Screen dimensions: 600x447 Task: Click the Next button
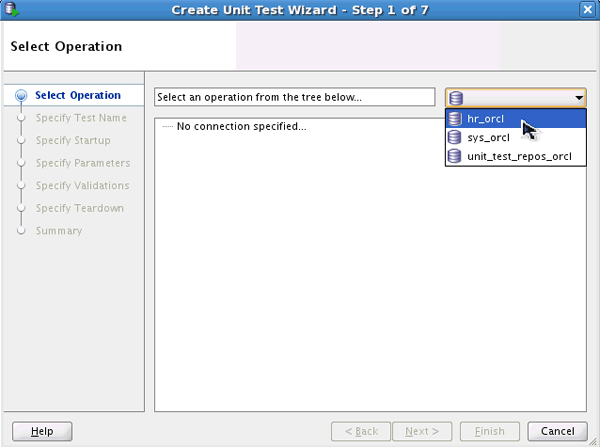tap(421, 431)
